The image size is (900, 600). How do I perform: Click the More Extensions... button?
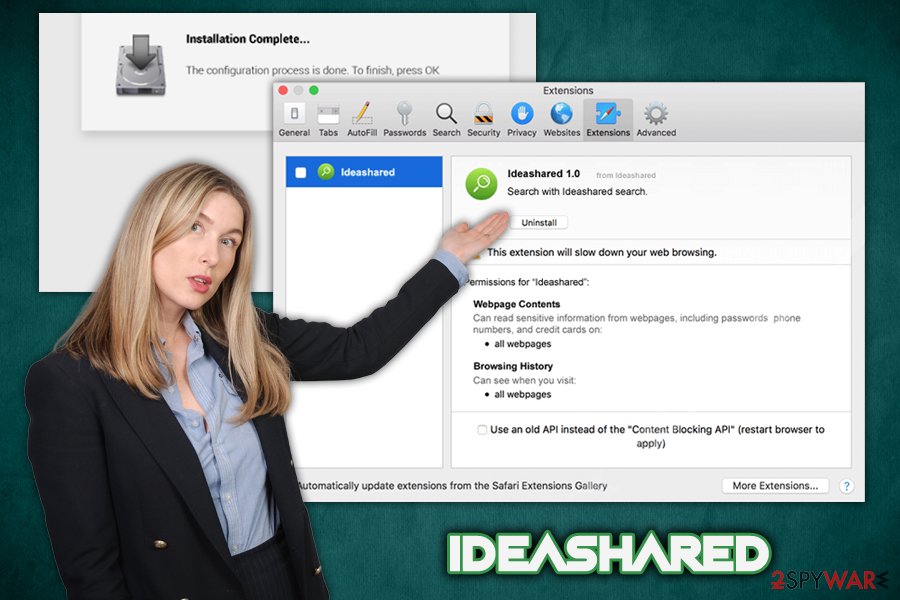pyautogui.click(x=775, y=486)
